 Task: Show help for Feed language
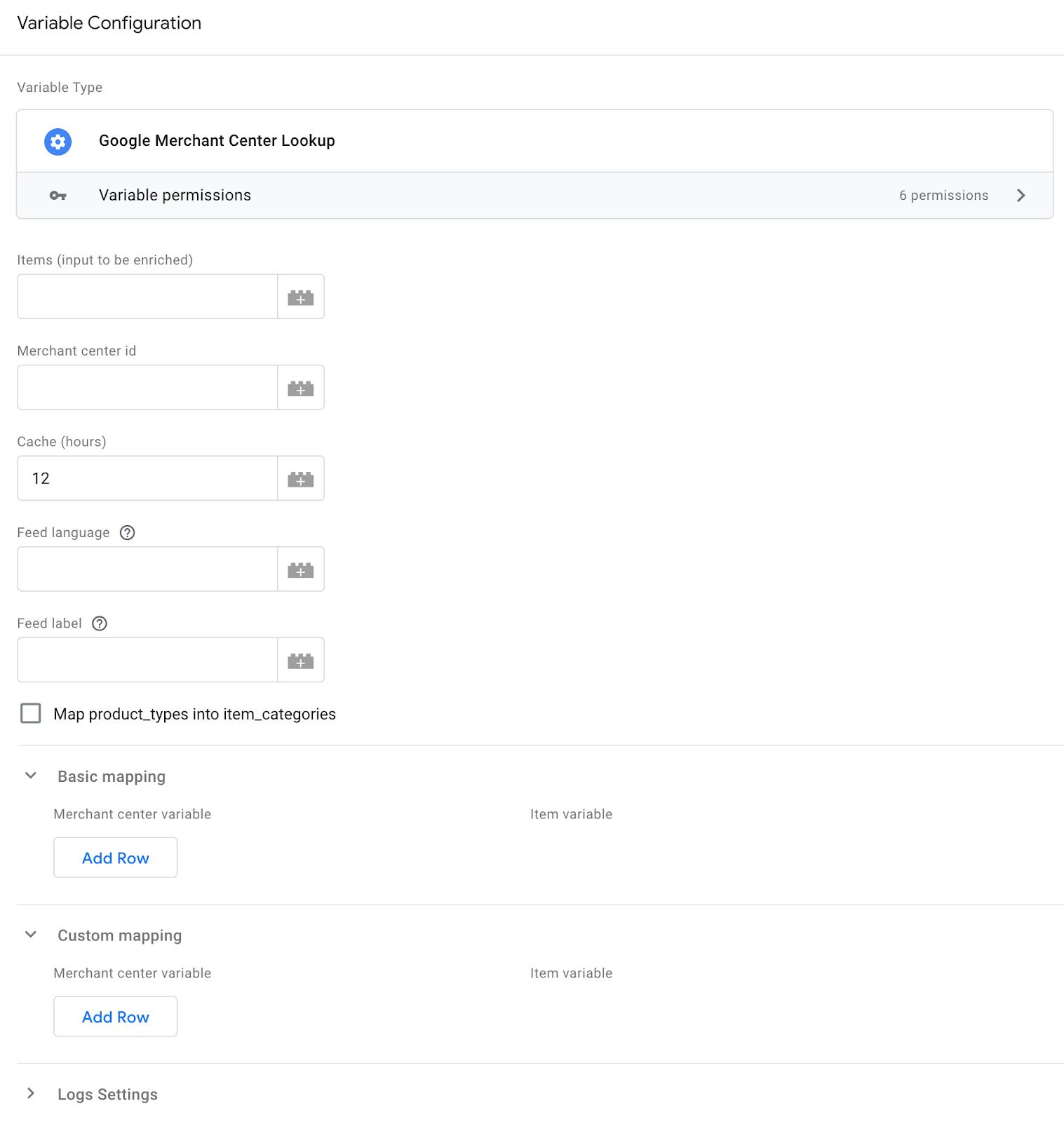pyautogui.click(x=127, y=533)
